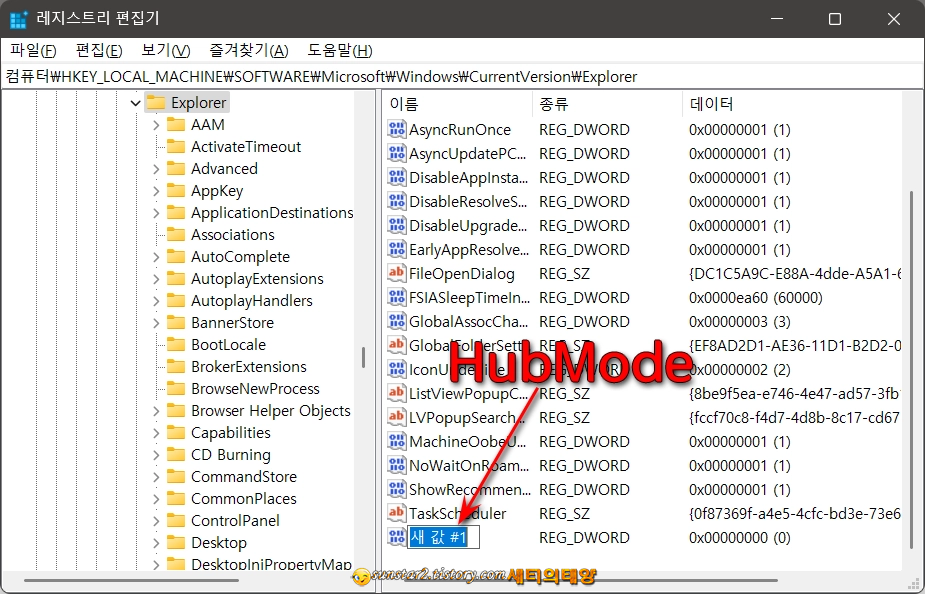The width and height of the screenshot is (925, 594).
Task: Select the BootLocale key
Action: click(x=228, y=344)
